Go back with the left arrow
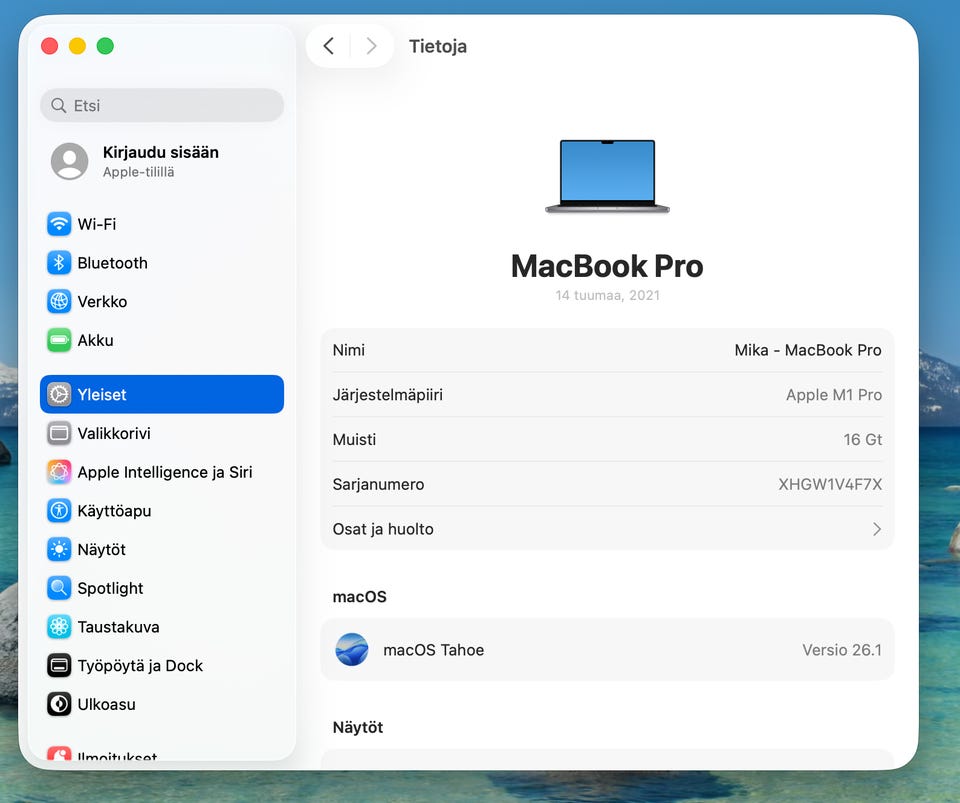The width and height of the screenshot is (960, 803). (329, 46)
